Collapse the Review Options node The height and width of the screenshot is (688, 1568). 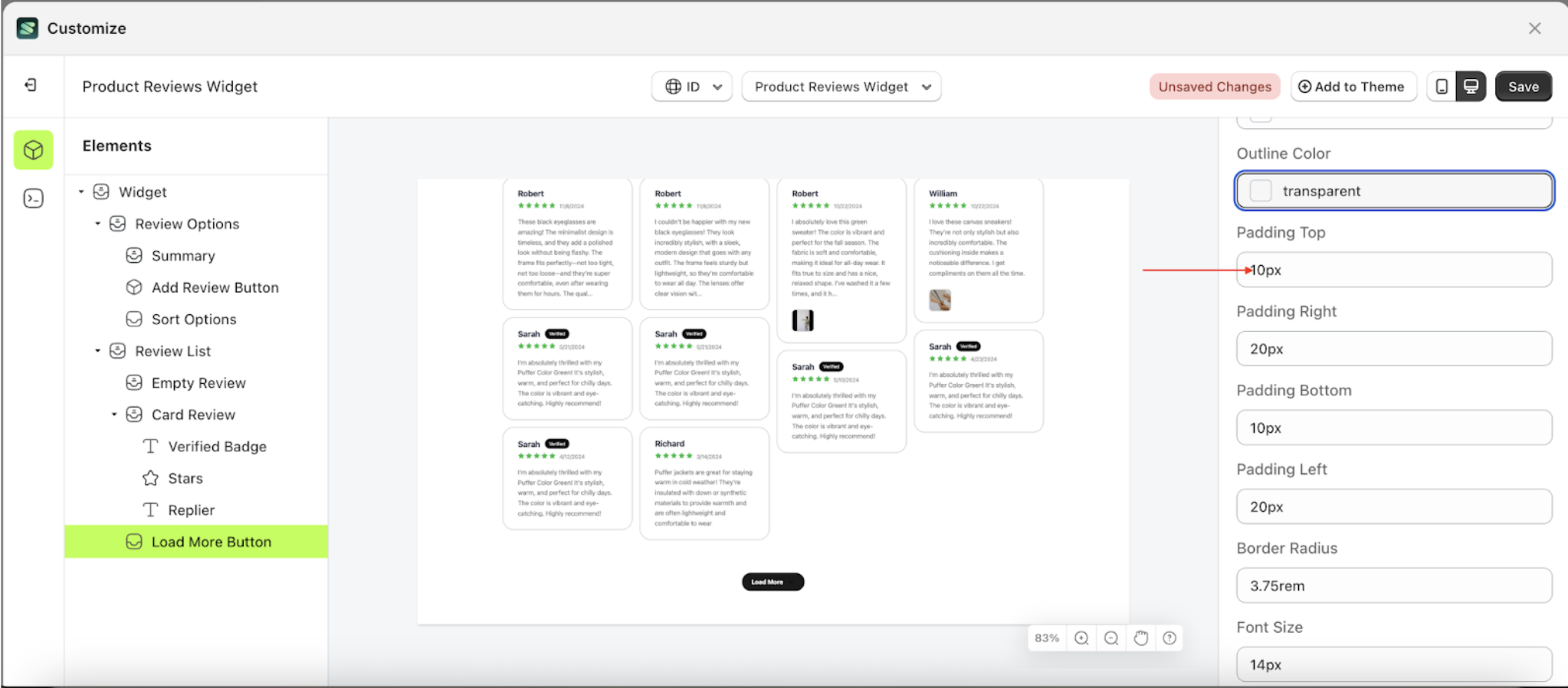[x=97, y=224]
